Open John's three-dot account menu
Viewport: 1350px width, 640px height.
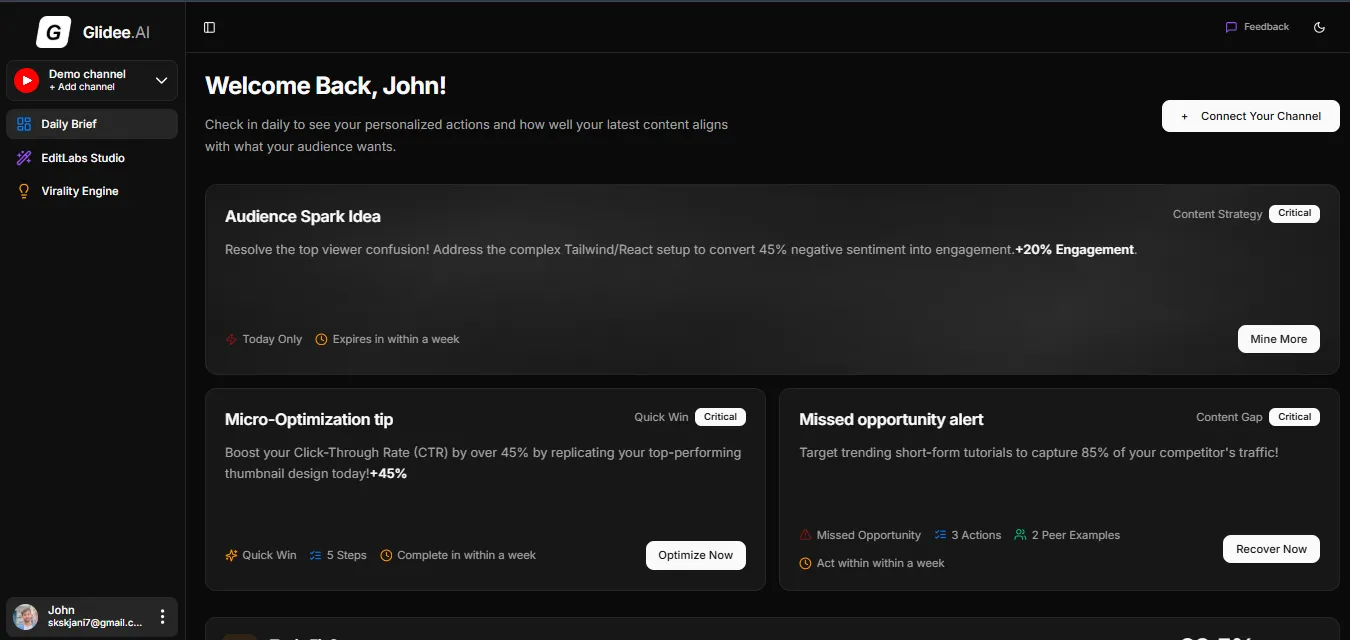coord(161,617)
